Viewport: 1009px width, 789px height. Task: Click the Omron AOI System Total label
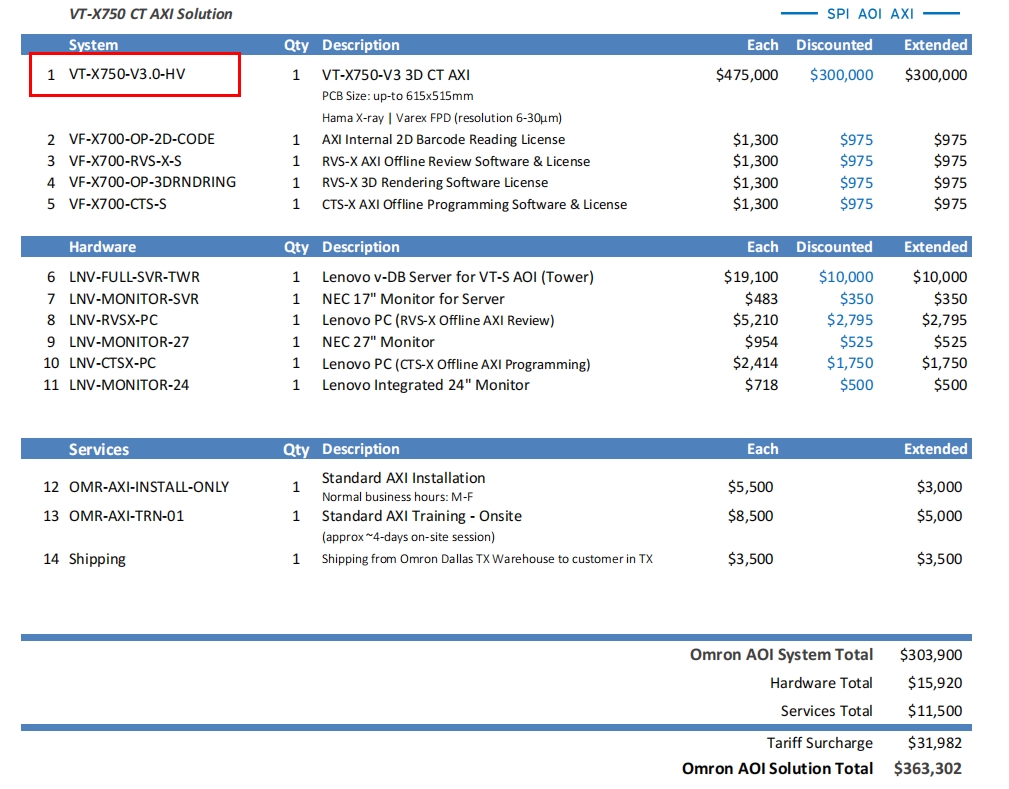781,654
